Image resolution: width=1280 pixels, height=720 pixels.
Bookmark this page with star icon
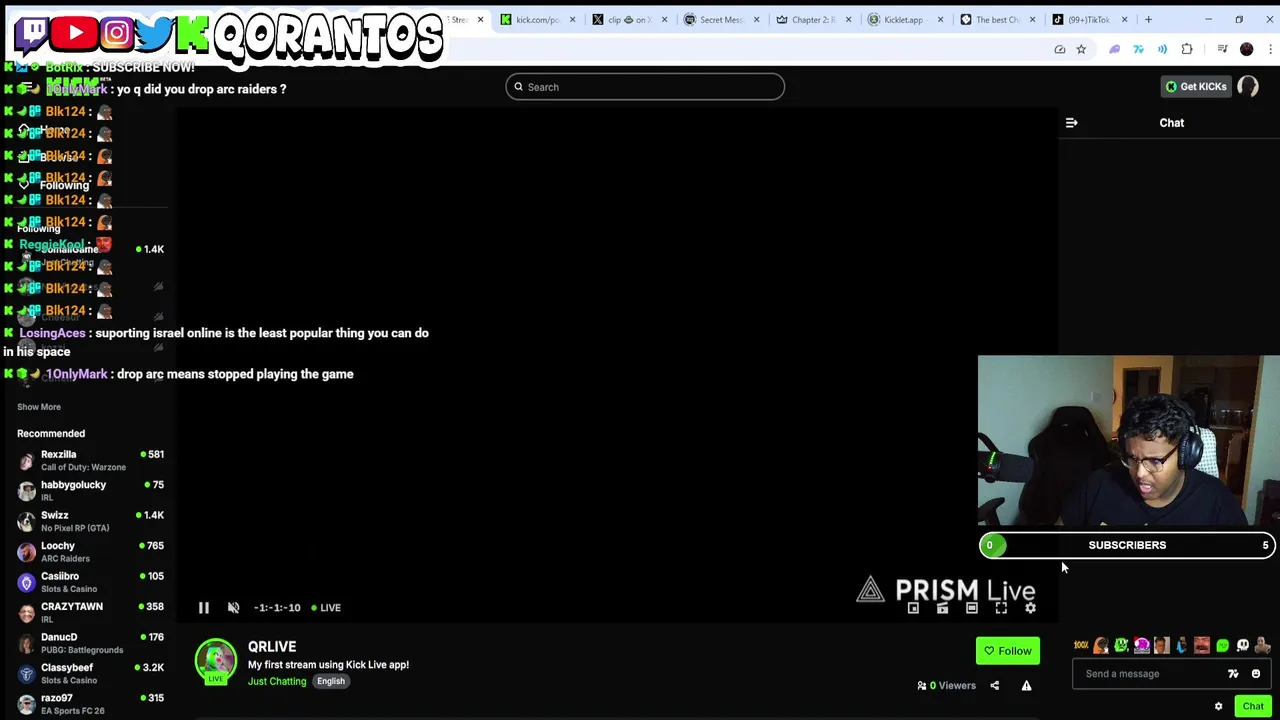(1081, 49)
